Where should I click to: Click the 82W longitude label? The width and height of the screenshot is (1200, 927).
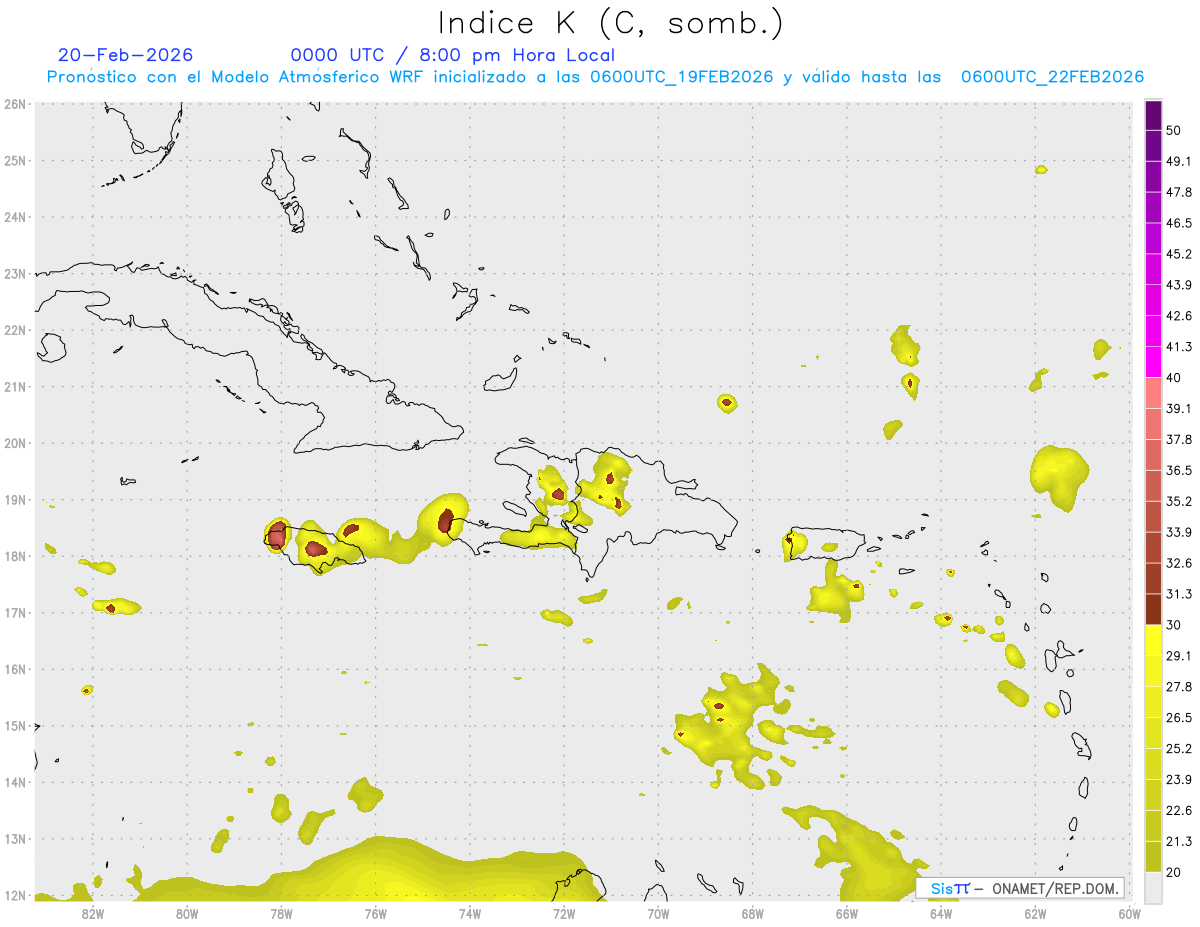92,912
